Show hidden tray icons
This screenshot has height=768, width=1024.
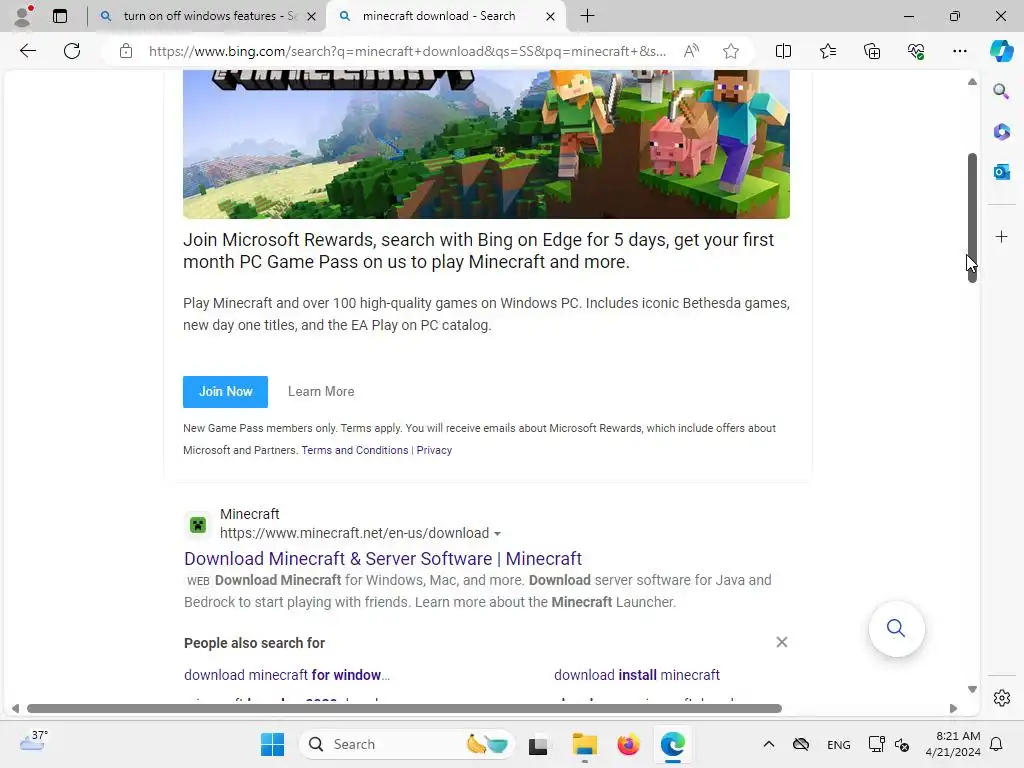(769, 744)
